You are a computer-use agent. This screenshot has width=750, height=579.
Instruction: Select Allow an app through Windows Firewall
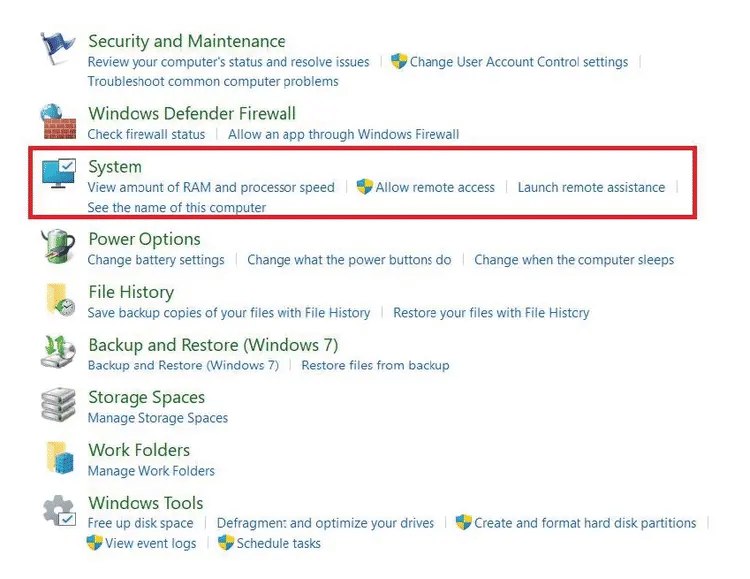click(343, 134)
